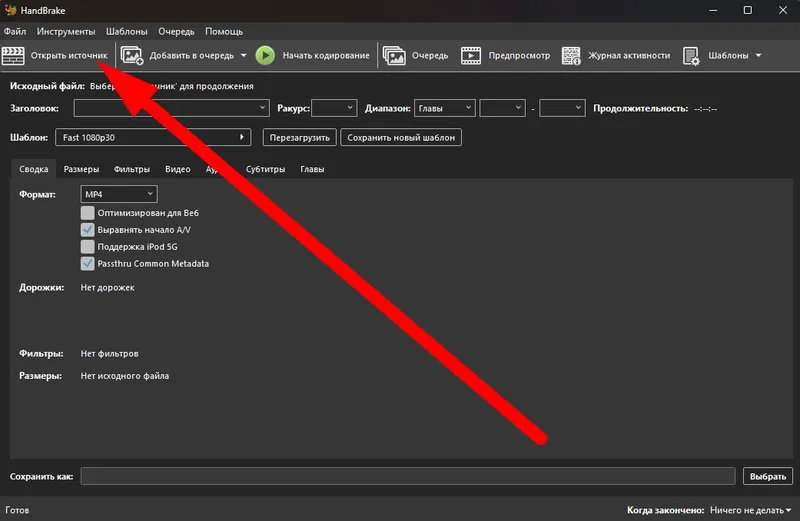Click the Нет фильтров text
Viewport: 800px width, 521px height.
point(110,354)
